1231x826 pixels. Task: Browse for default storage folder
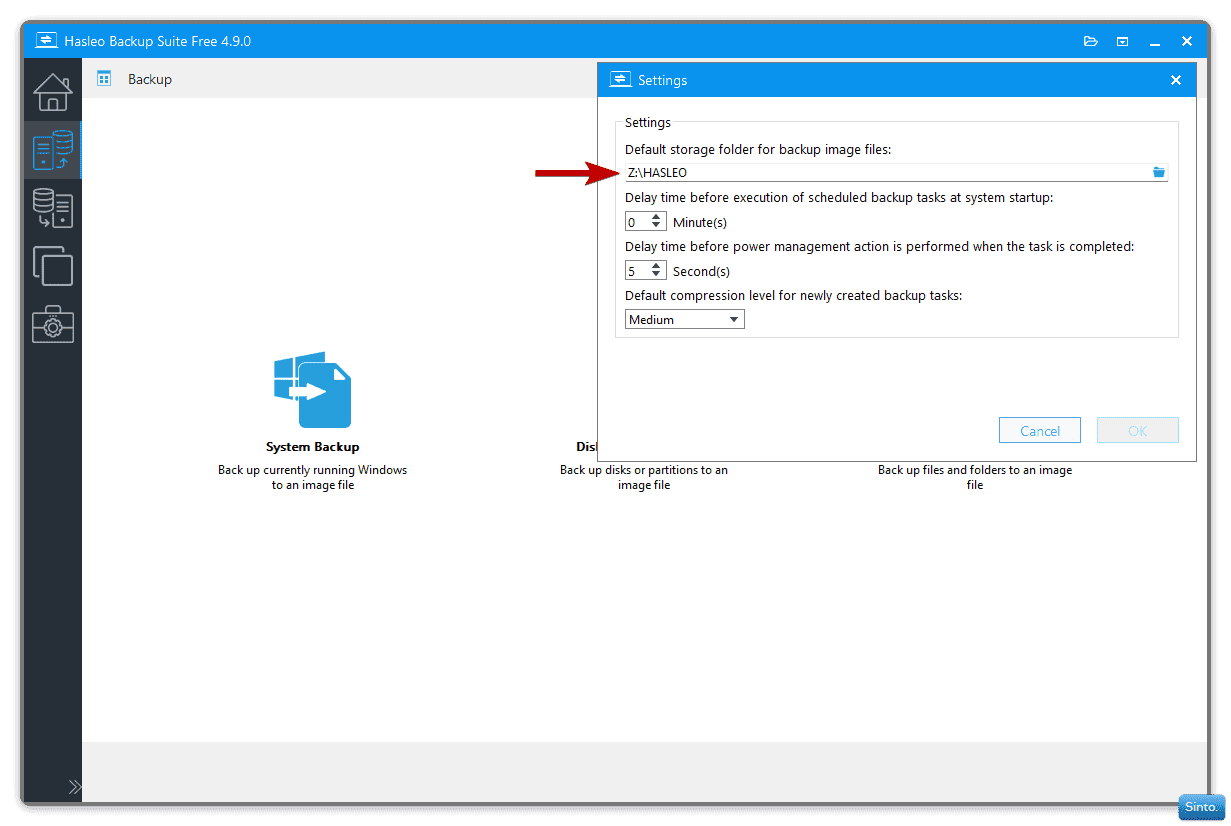(x=1158, y=172)
